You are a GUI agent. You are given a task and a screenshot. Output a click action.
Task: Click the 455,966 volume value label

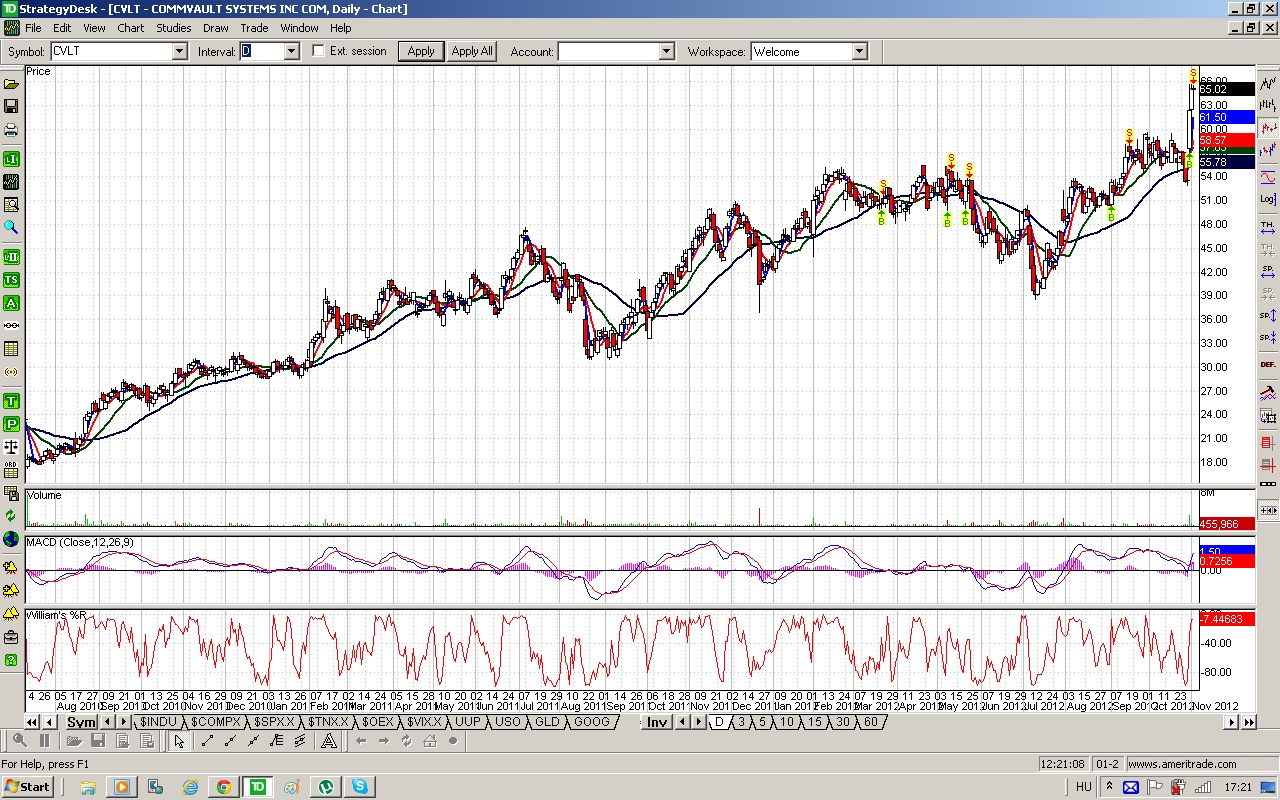click(x=1226, y=524)
